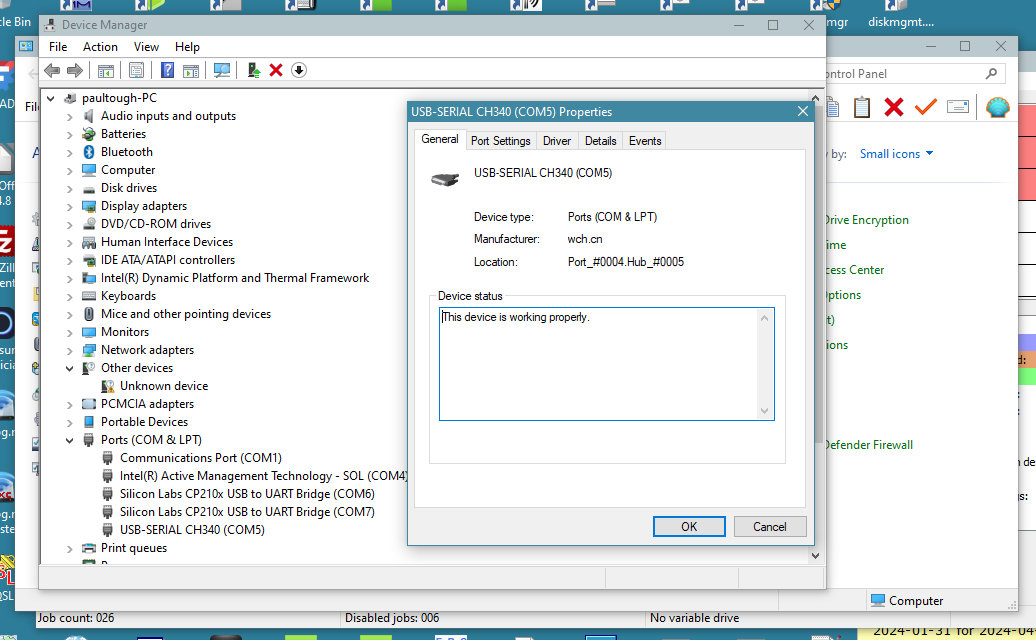Switch to the Details tab

pos(601,141)
